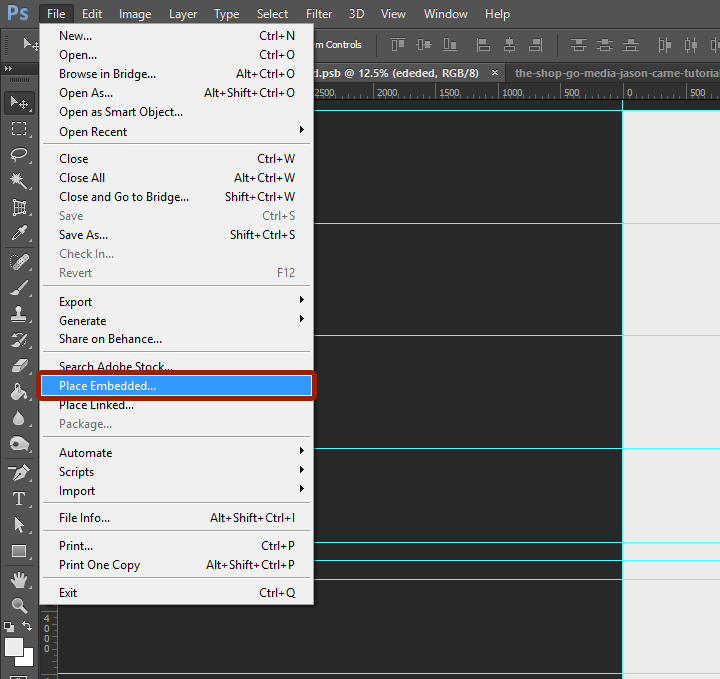Select the Hand tool
The height and width of the screenshot is (679, 720).
[x=19, y=580]
